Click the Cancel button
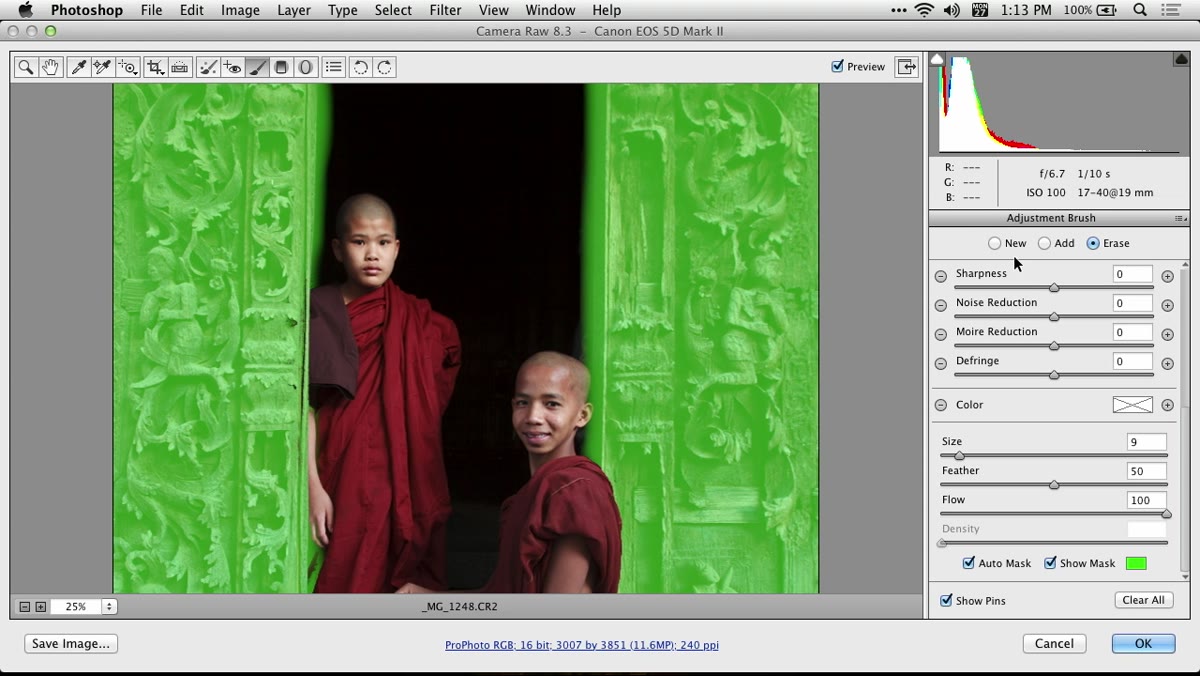This screenshot has width=1200, height=676. click(x=1054, y=644)
